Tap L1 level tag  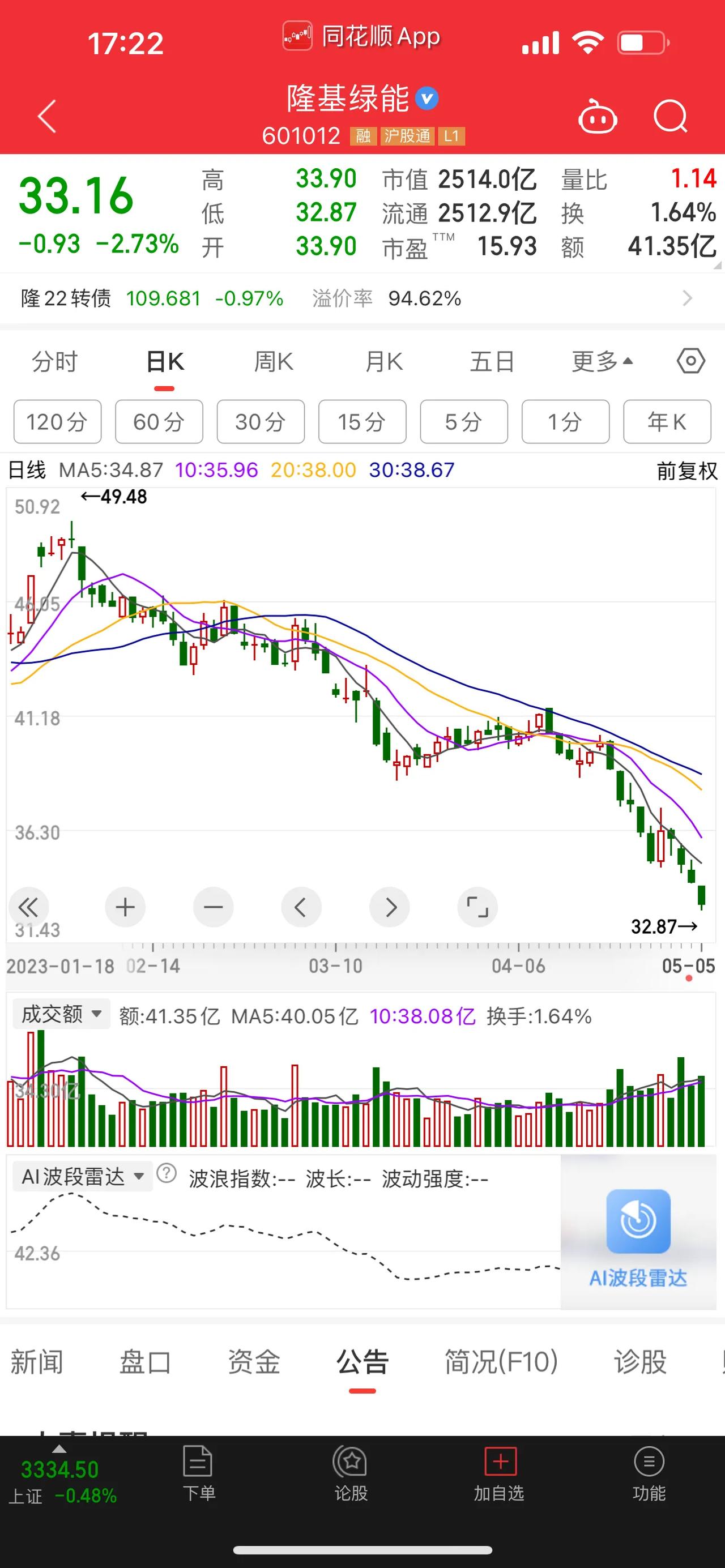(x=451, y=136)
